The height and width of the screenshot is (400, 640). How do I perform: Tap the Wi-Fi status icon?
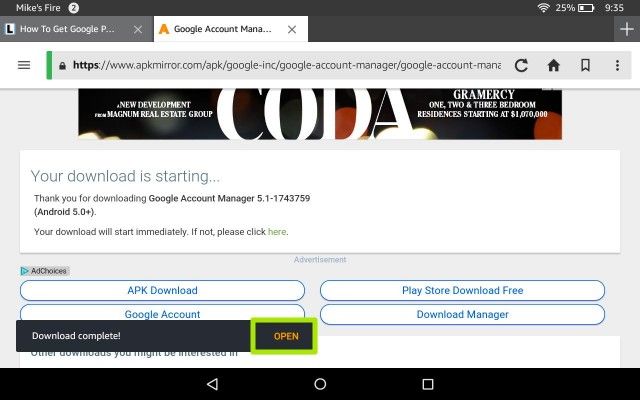click(543, 8)
